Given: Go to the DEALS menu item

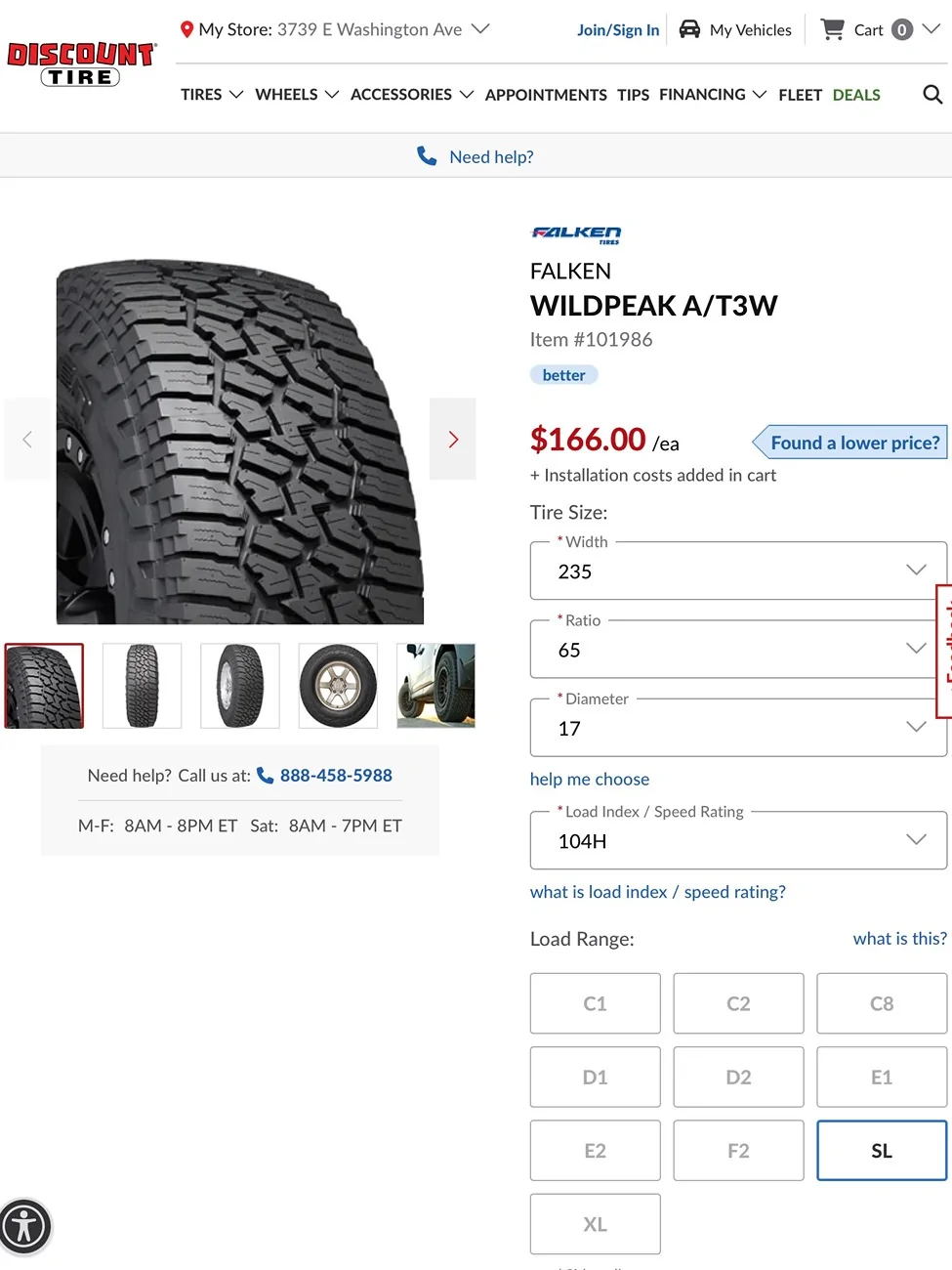Looking at the screenshot, I should pos(856,95).
